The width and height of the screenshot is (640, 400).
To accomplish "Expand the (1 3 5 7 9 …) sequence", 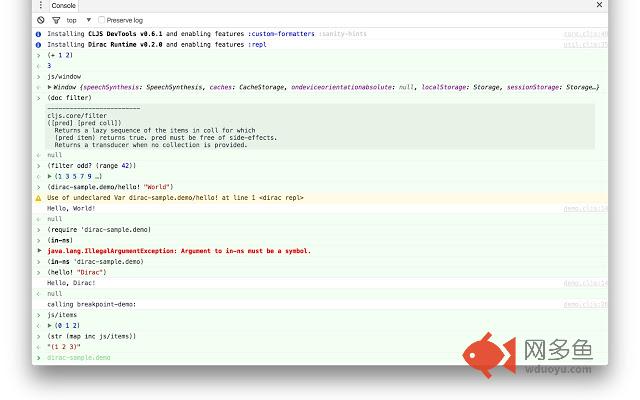I will tap(49, 176).
